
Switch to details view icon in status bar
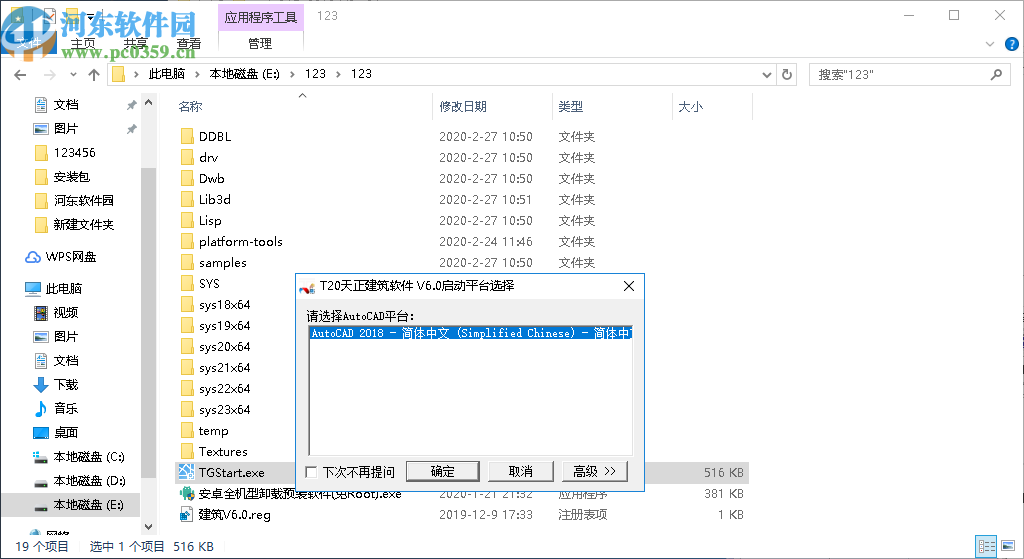click(x=986, y=546)
